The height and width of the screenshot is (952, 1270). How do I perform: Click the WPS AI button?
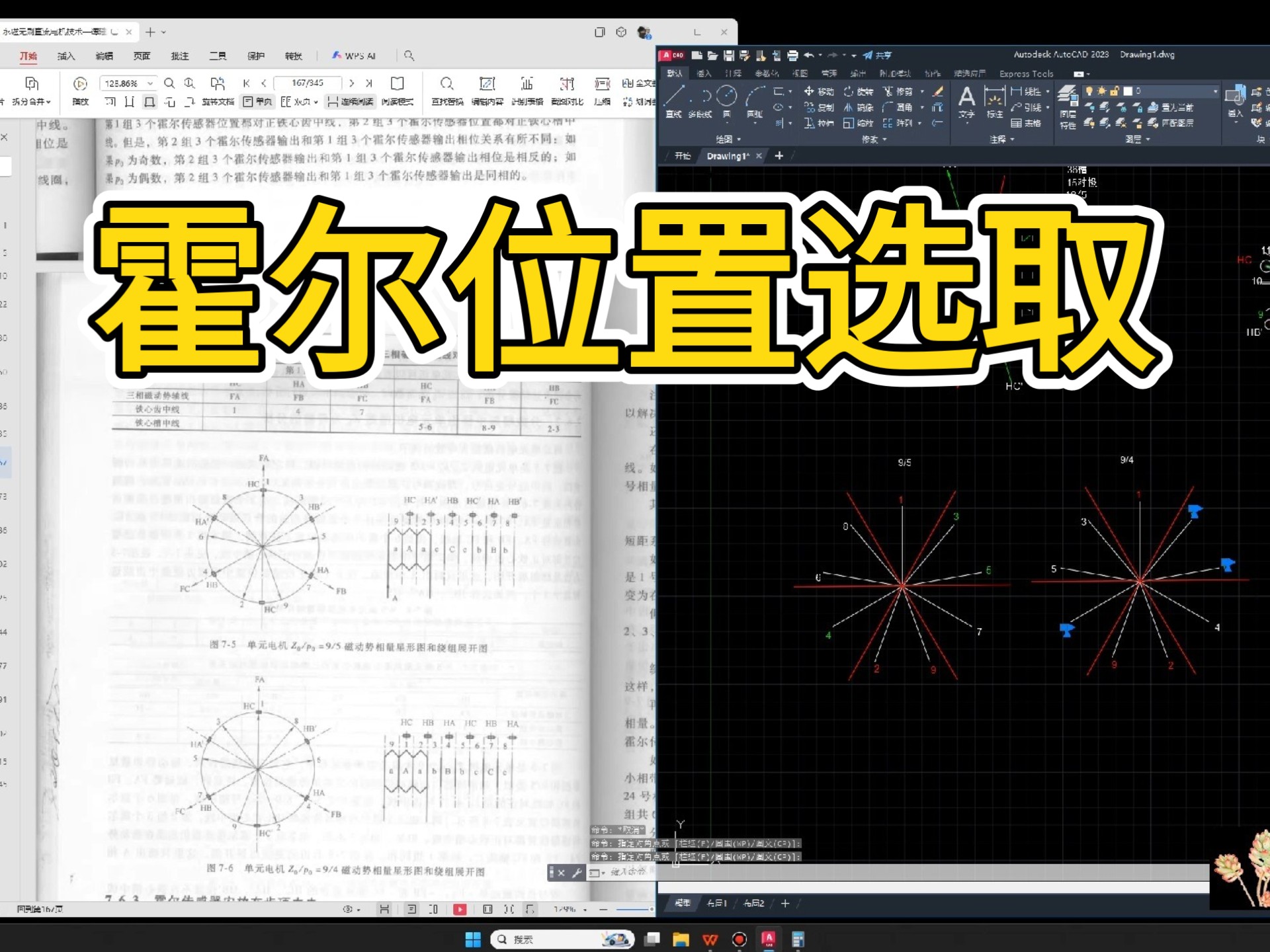[354, 56]
